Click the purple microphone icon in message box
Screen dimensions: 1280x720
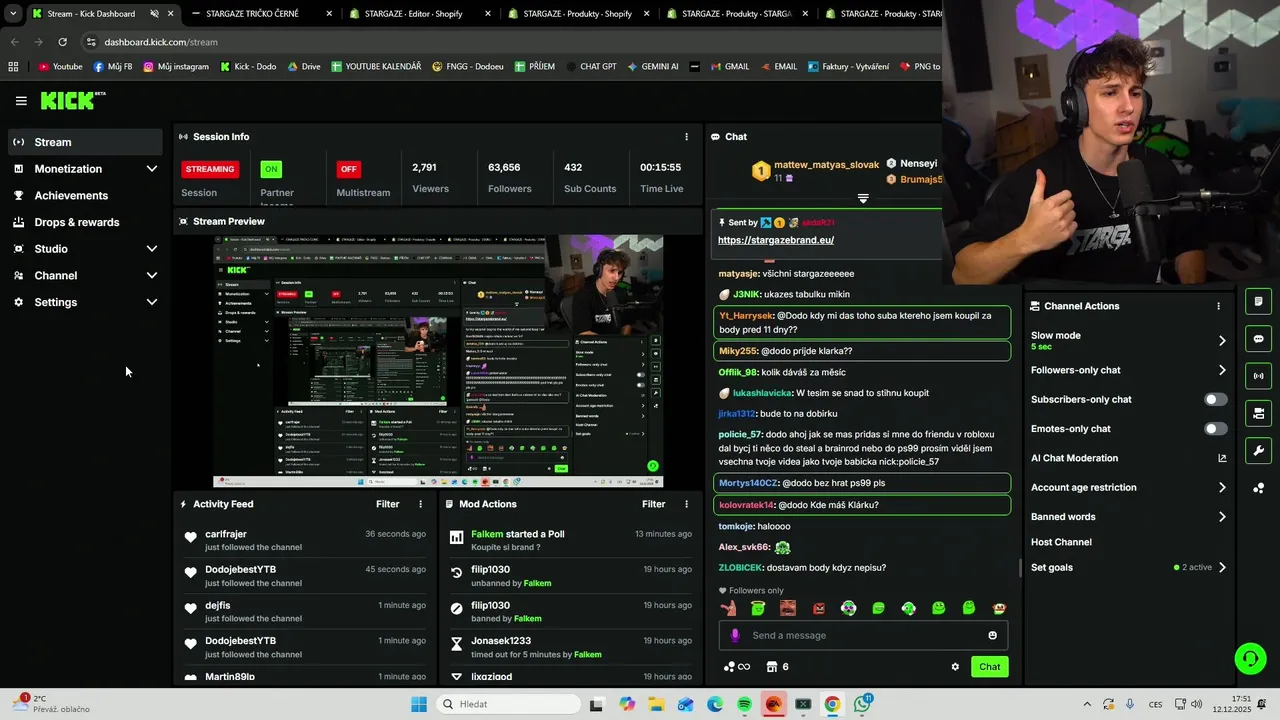tap(735, 635)
